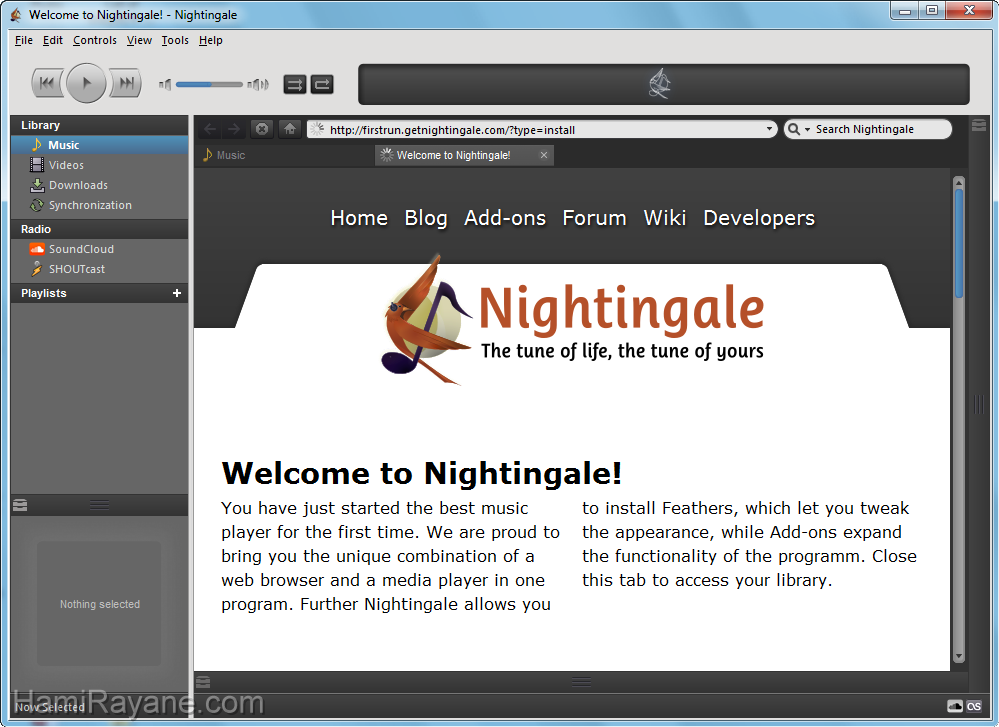Open SoundCloud radio
This screenshot has height=727, width=999.
(99, 249)
